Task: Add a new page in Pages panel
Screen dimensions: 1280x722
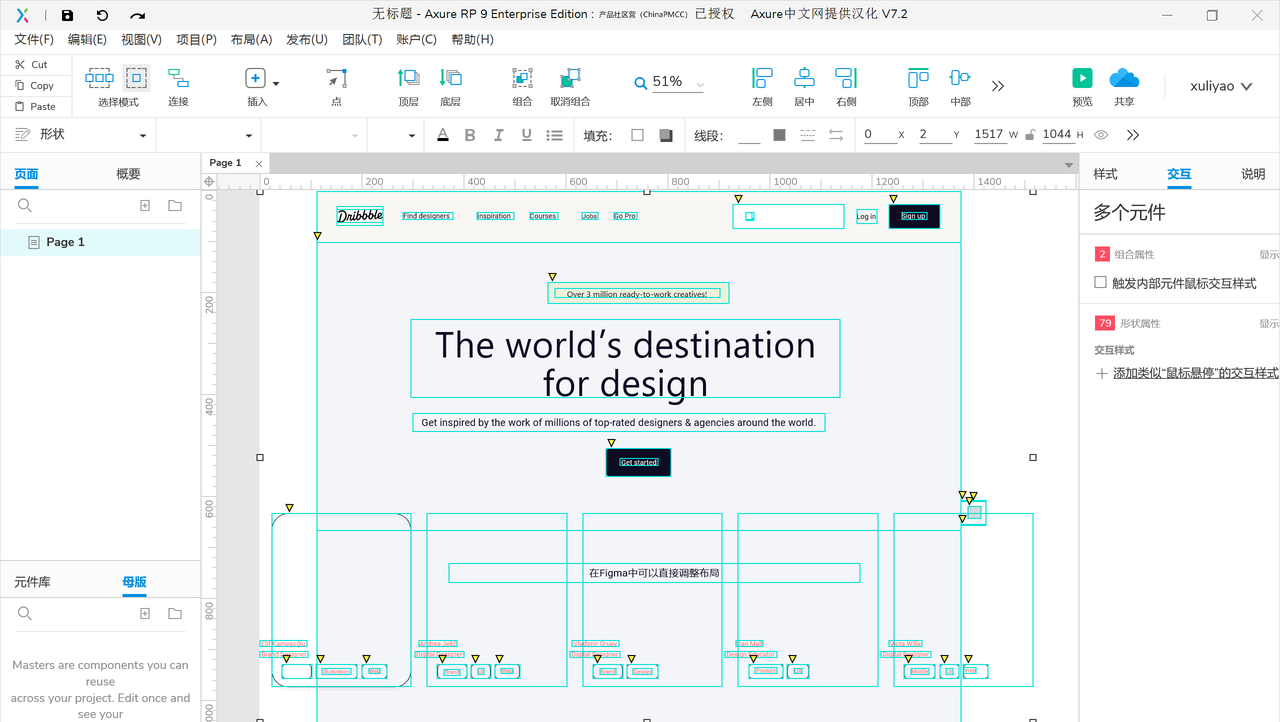Action: tap(145, 205)
